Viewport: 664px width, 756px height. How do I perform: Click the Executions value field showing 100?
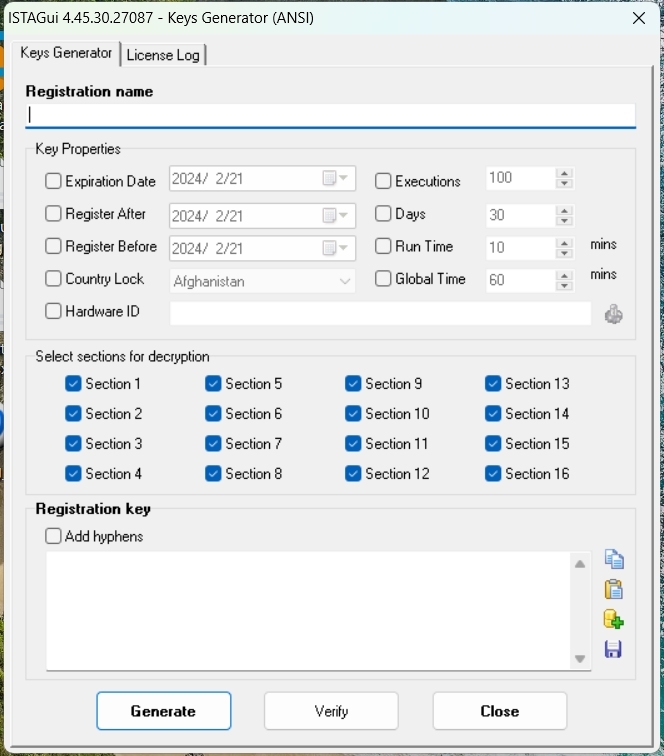(521, 178)
